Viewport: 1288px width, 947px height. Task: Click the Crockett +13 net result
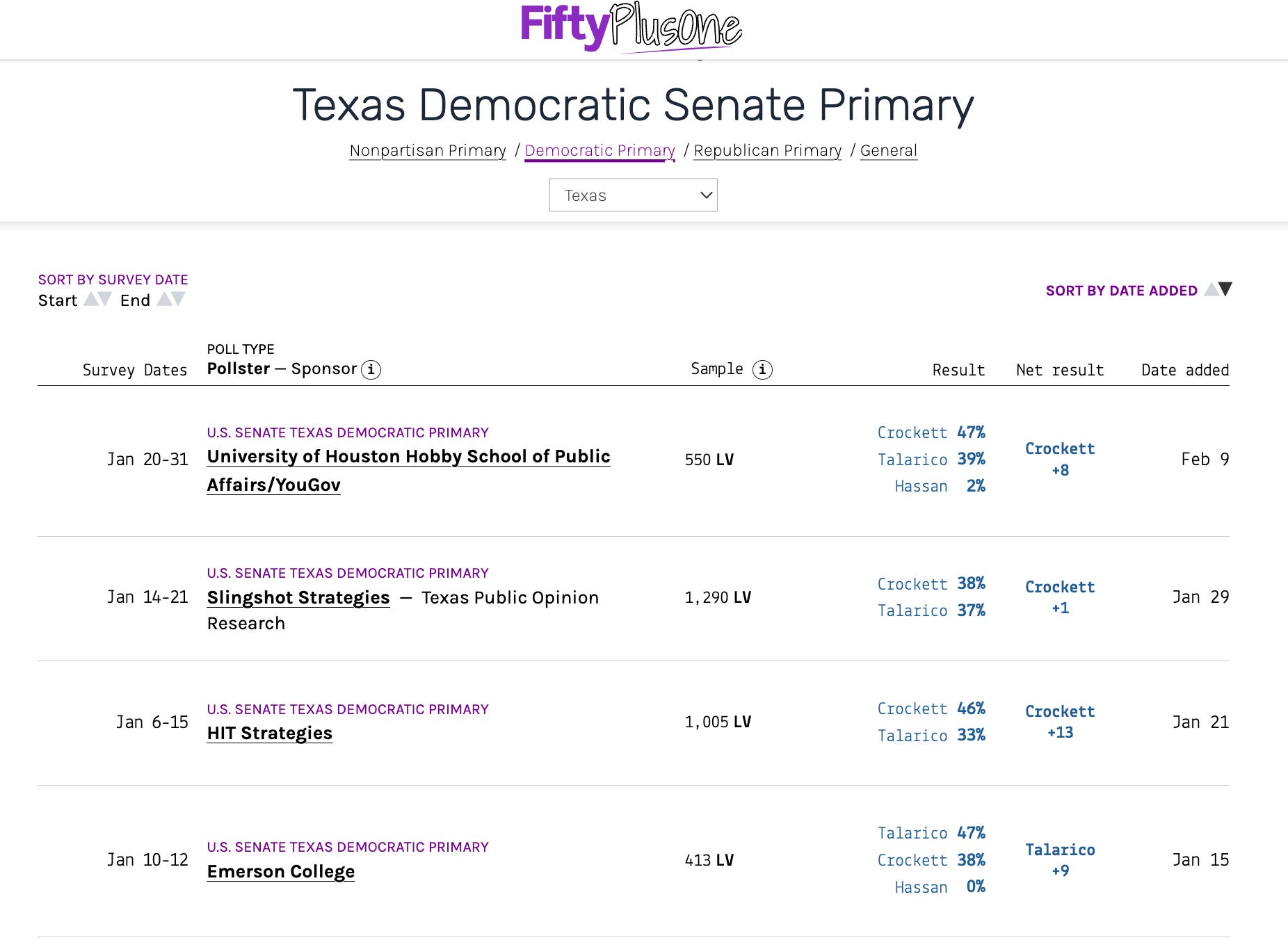(1060, 722)
